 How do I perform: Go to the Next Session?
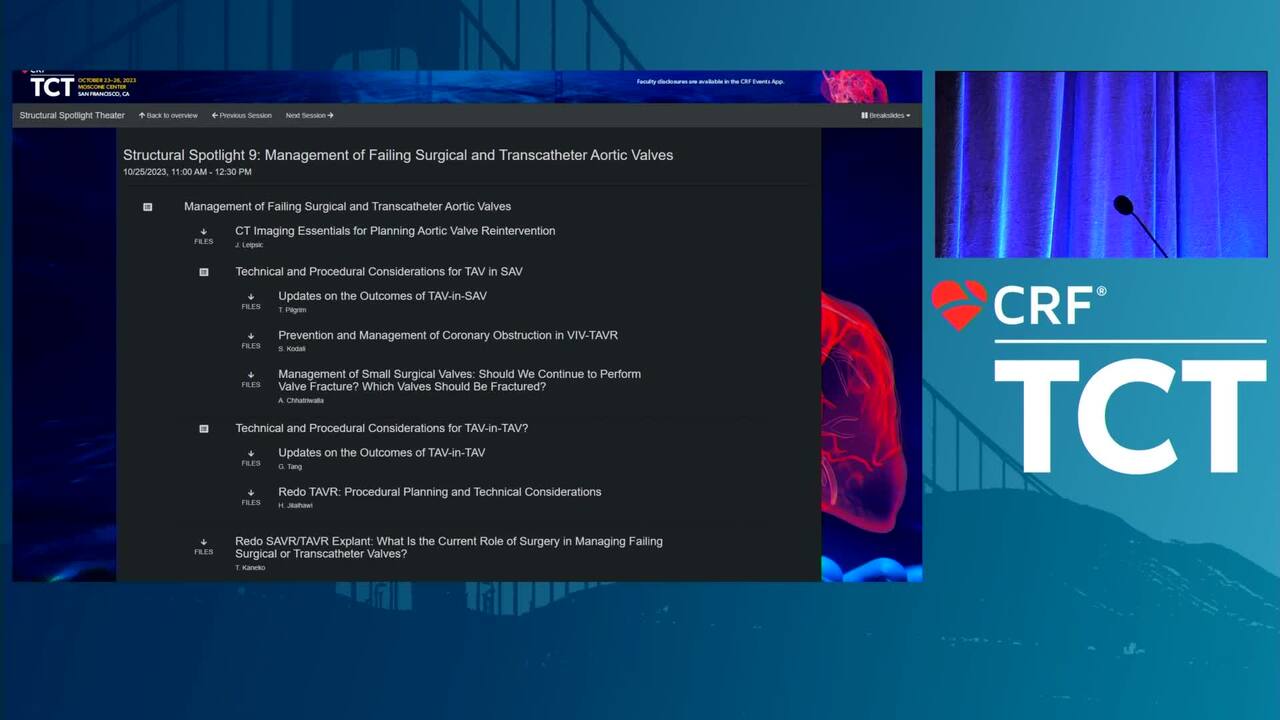coord(309,116)
